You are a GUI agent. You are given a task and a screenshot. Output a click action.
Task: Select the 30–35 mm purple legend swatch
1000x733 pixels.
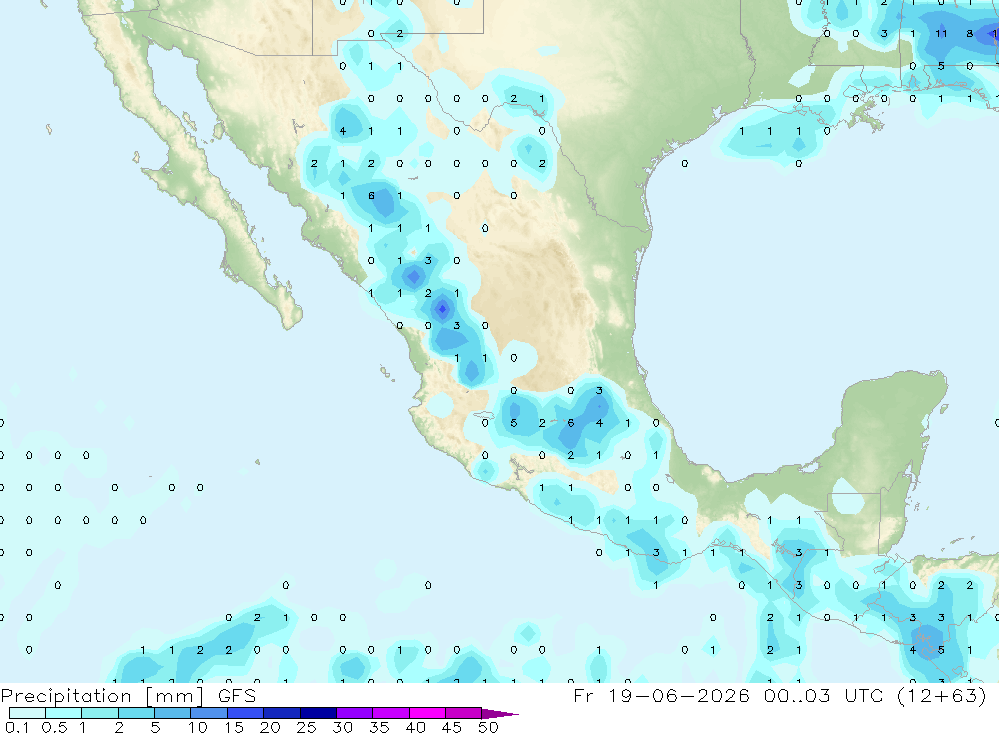(x=355, y=713)
